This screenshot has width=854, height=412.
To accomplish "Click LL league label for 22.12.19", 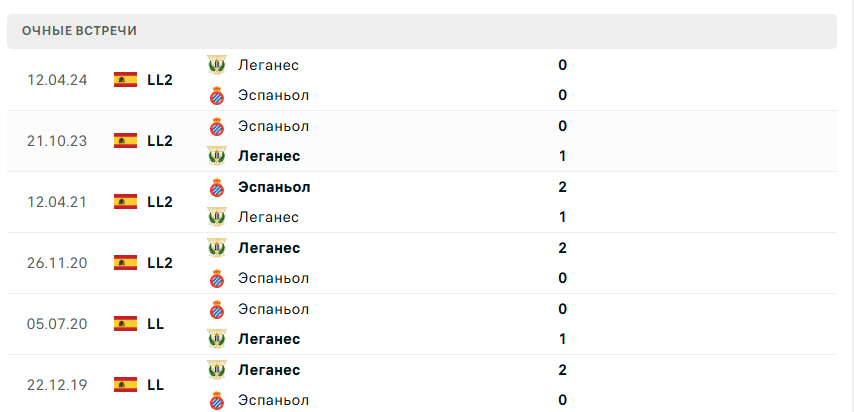I will [155, 385].
